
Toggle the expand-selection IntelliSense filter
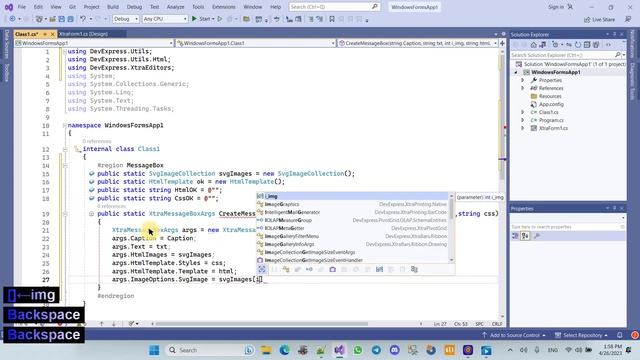point(262,269)
